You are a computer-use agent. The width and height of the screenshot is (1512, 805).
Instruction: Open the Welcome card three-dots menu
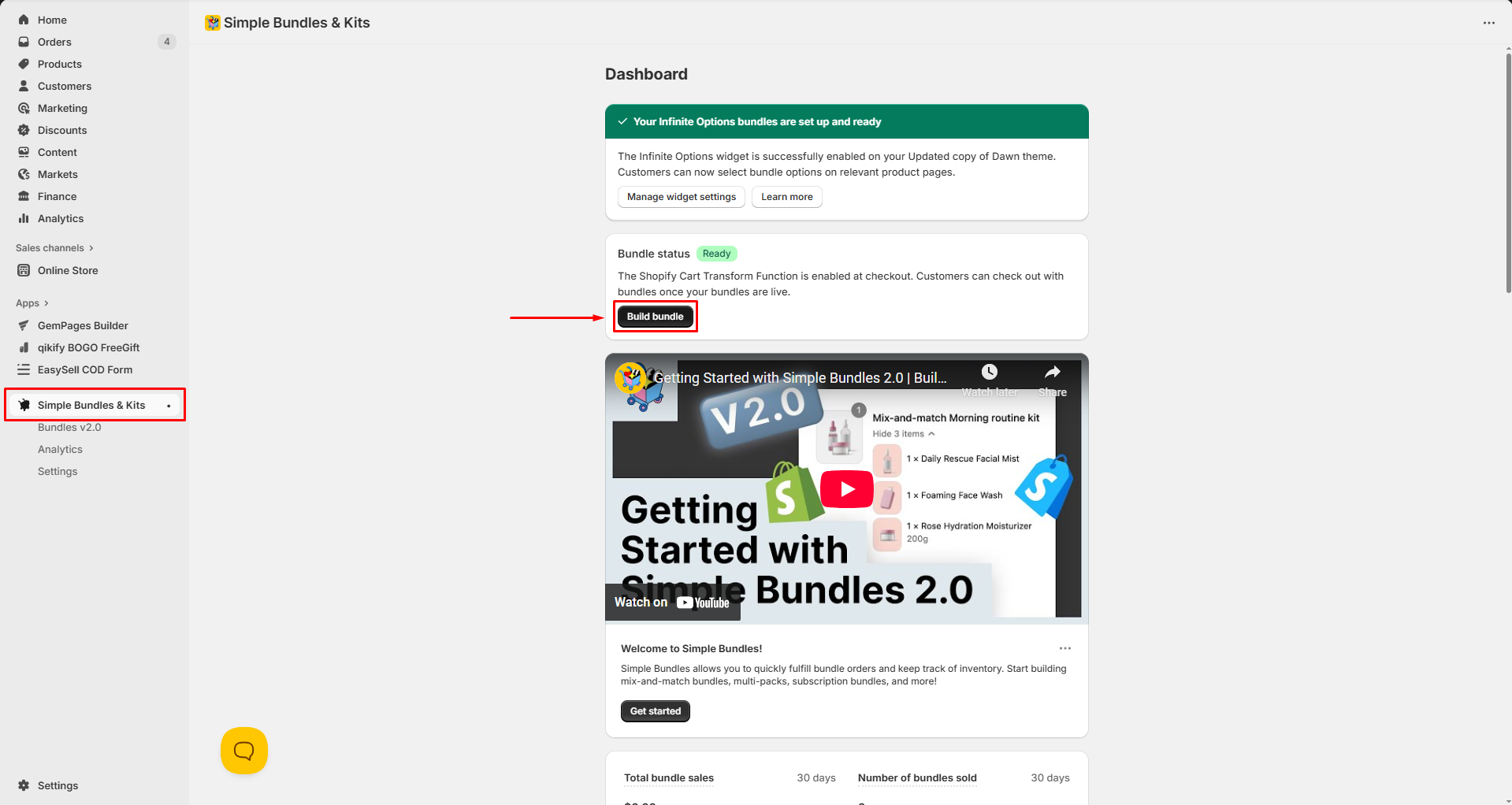pos(1065,648)
